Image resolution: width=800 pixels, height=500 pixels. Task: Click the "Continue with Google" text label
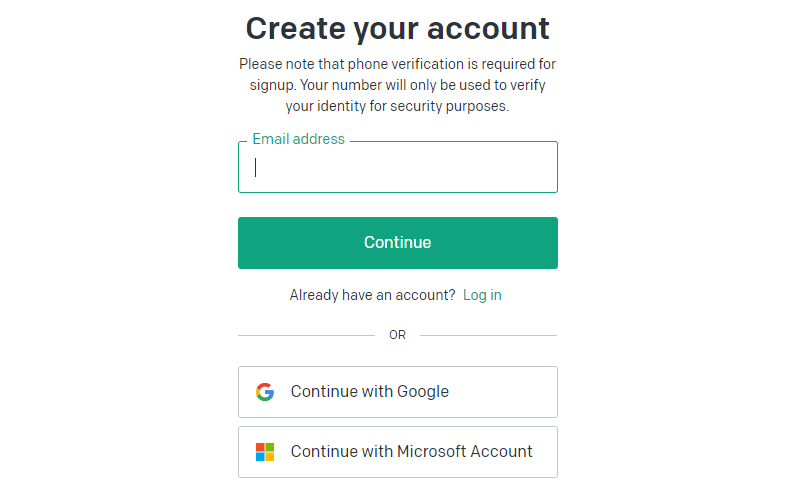click(370, 392)
